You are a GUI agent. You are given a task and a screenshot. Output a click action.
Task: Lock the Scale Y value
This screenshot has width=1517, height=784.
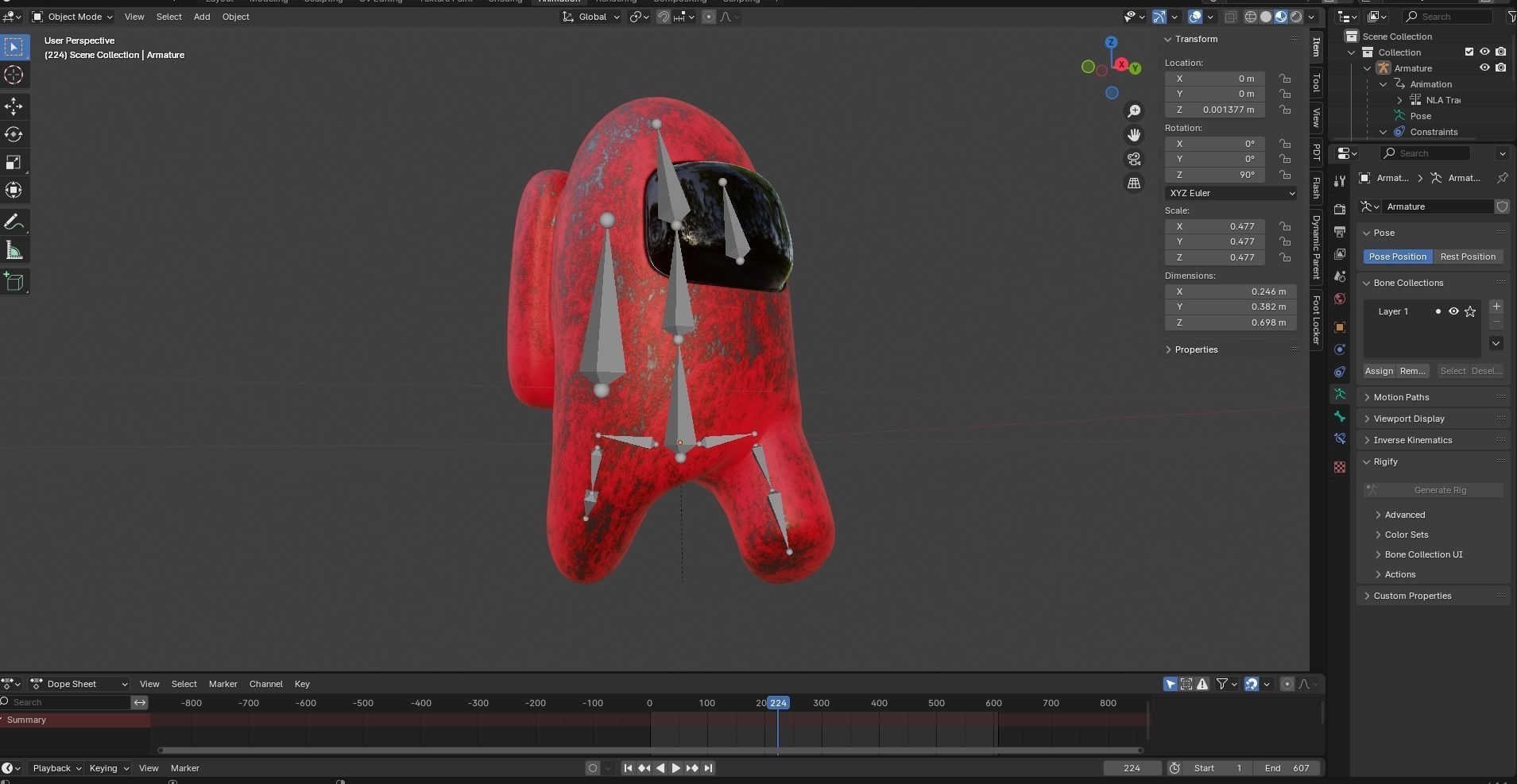point(1284,241)
